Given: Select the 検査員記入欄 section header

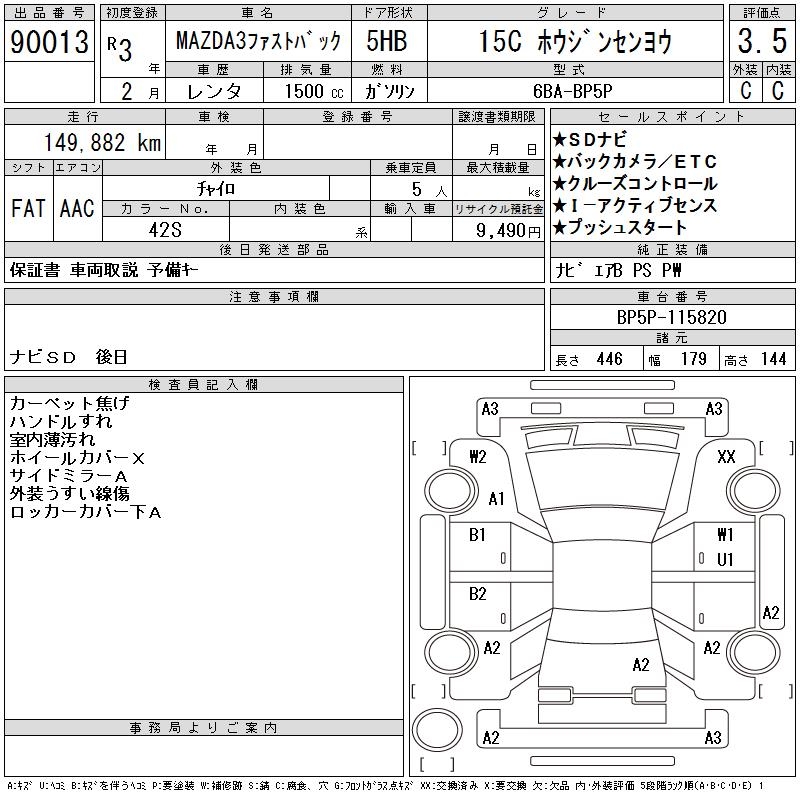Looking at the screenshot, I should pyautogui.click(x=204, y=384).
